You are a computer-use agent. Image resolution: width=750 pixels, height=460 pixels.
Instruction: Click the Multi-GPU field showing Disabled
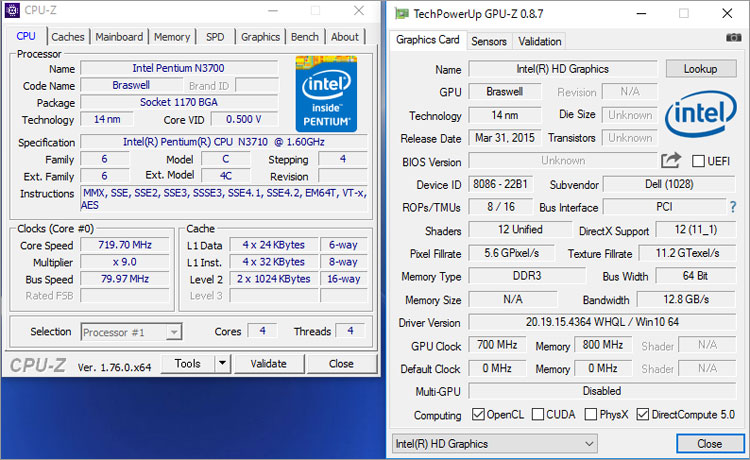[602, 391]
